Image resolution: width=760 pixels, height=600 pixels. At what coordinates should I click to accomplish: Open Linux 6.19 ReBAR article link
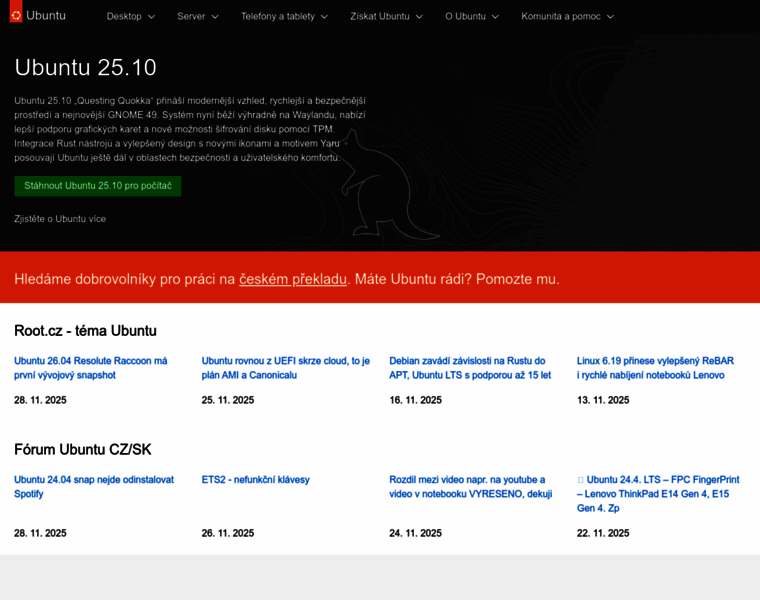(655, 368)
